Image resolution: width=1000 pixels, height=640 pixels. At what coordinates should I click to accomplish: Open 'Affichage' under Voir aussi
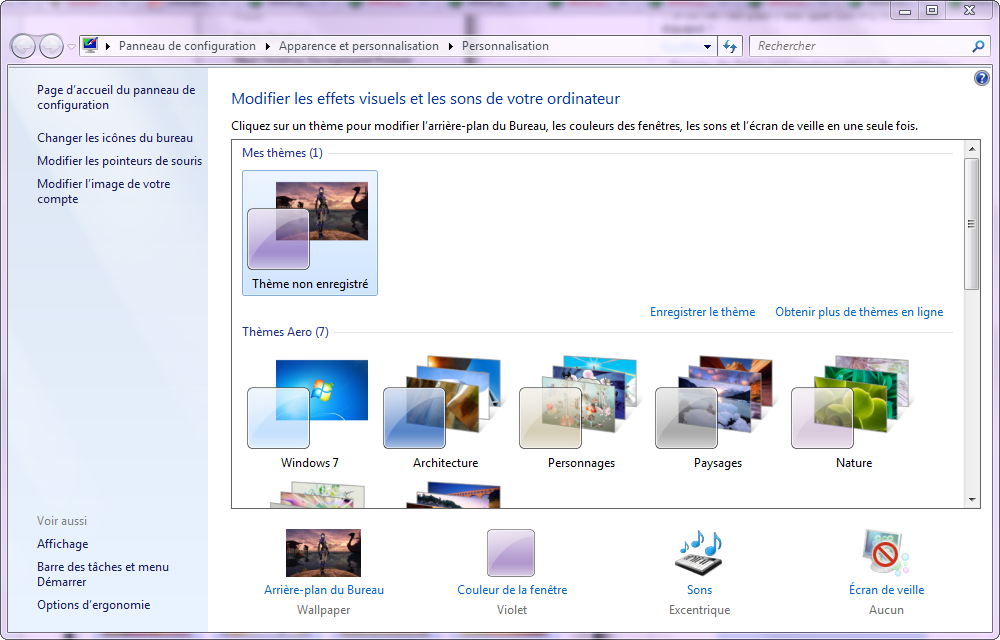pyautogui.click(x=62, y=544)
